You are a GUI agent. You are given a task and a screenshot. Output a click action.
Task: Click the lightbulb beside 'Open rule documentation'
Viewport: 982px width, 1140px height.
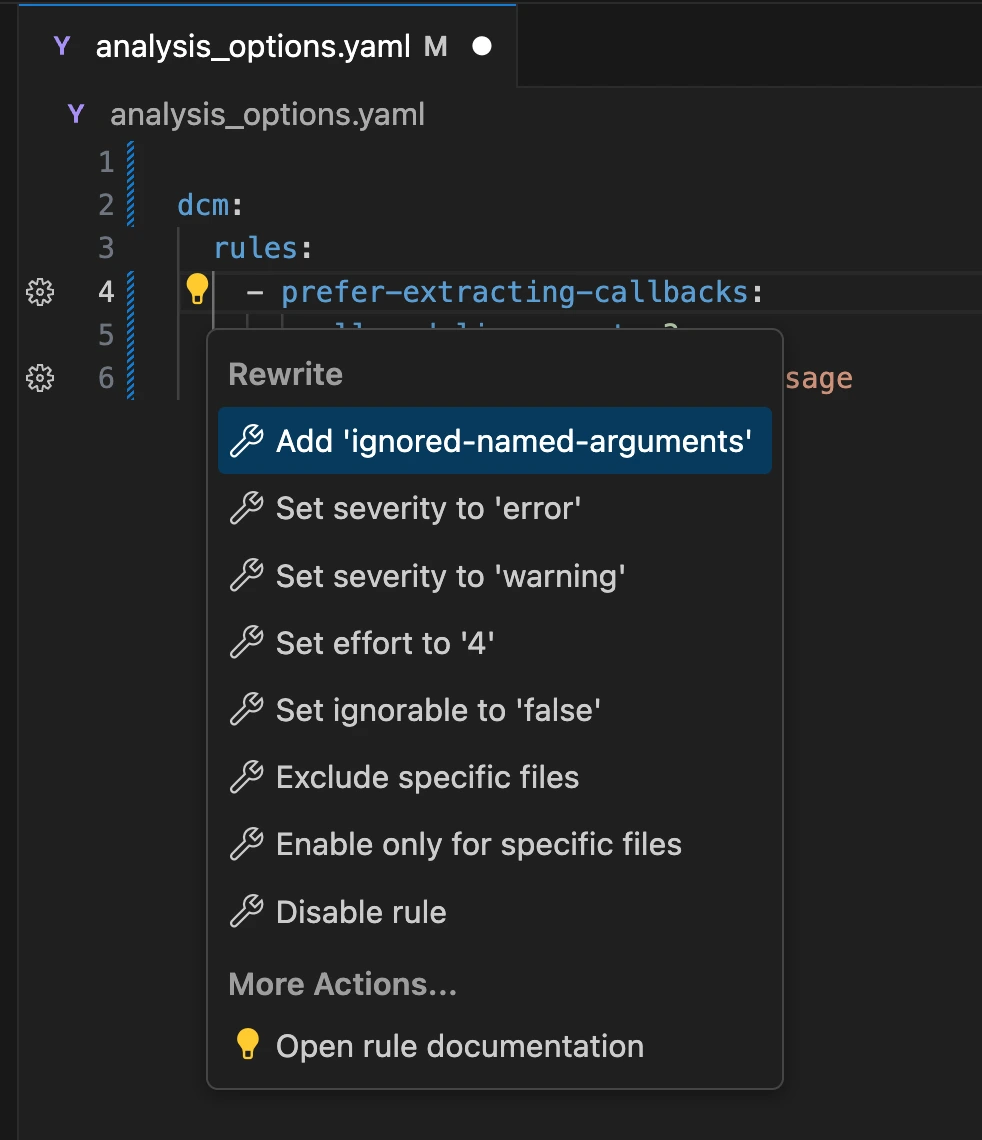pyautogui.click(x=247, y=1045)
